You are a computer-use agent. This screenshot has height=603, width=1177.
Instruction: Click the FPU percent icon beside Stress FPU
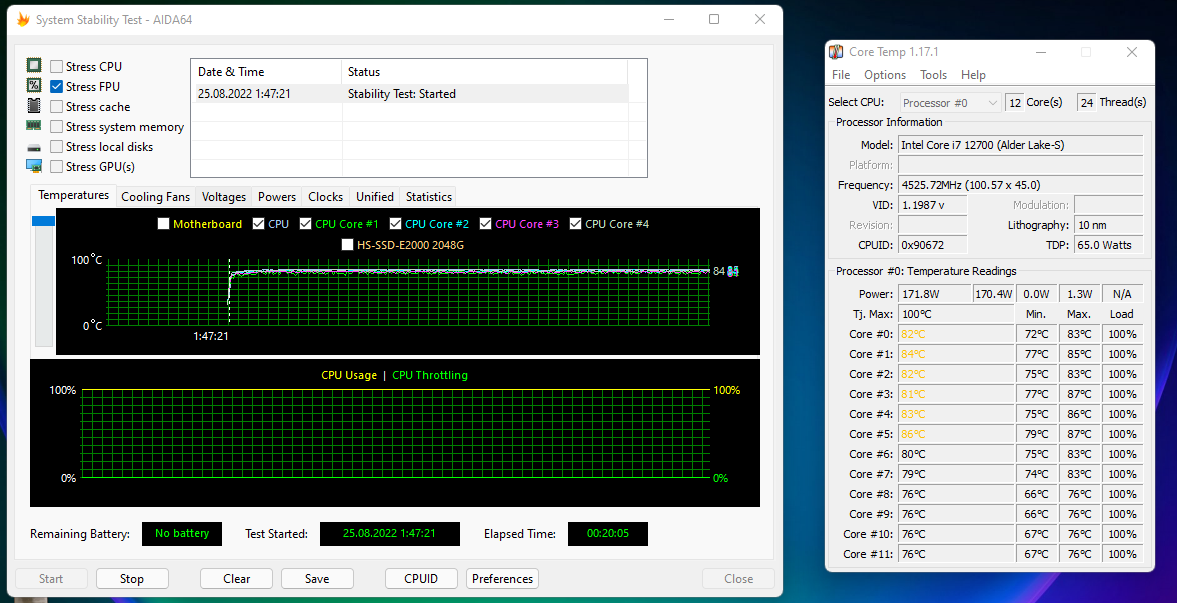coord(34,86)
